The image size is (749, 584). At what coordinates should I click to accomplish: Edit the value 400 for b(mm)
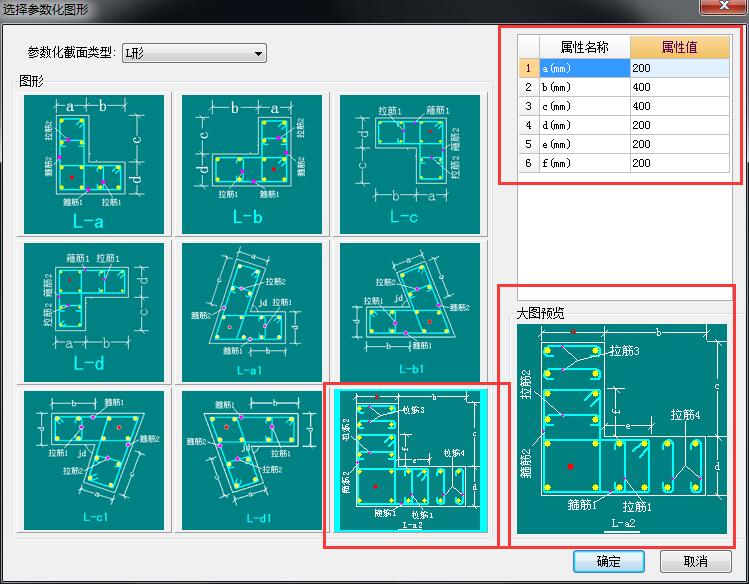point(680,87)
